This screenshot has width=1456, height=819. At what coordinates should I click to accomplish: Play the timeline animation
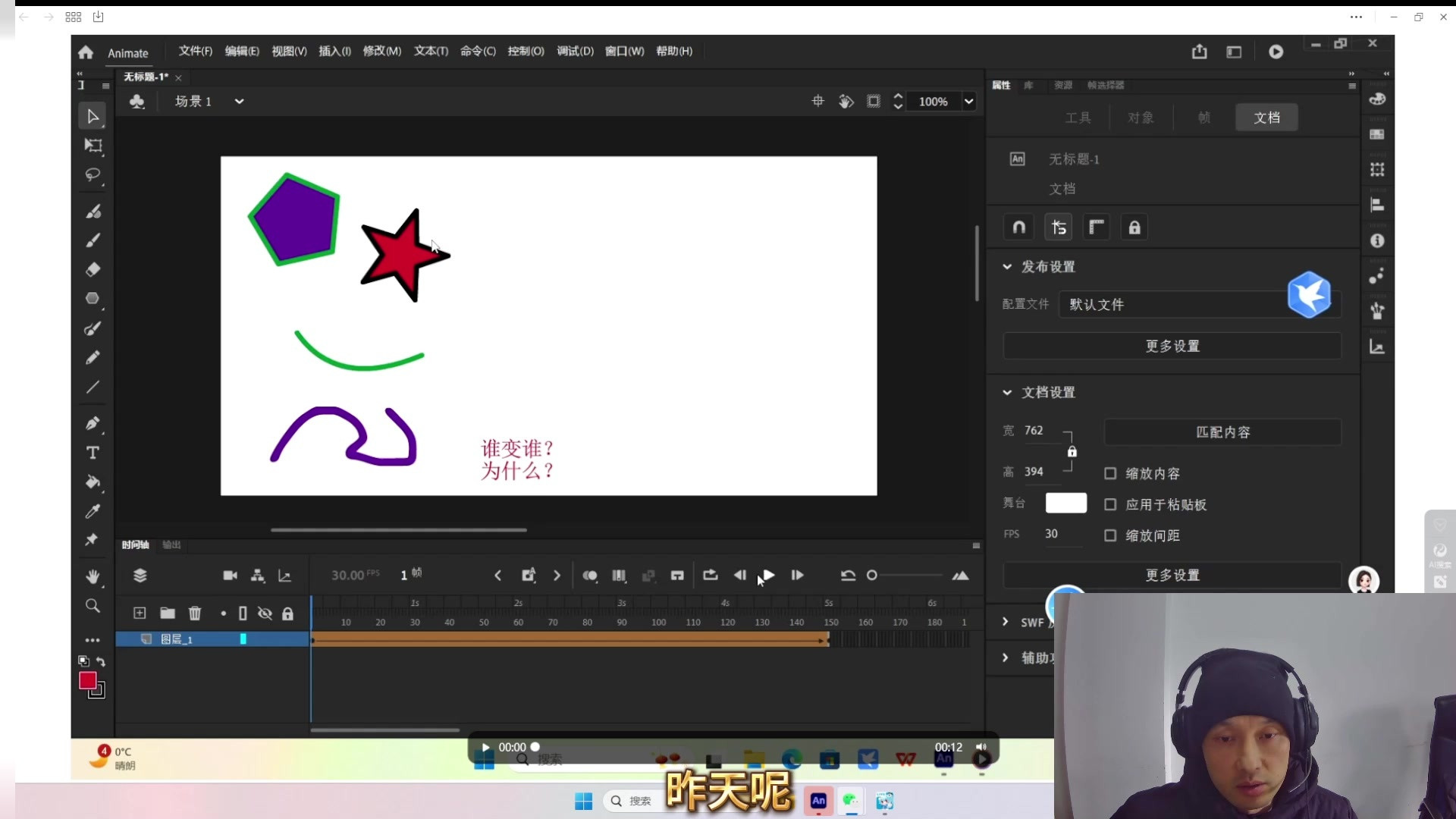[767, 576]
